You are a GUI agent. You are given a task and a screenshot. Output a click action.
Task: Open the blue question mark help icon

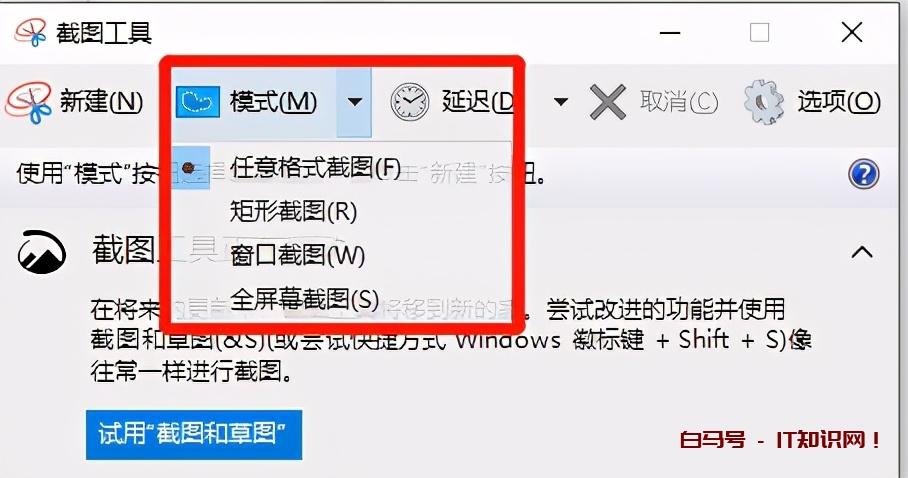click(863, 174)
